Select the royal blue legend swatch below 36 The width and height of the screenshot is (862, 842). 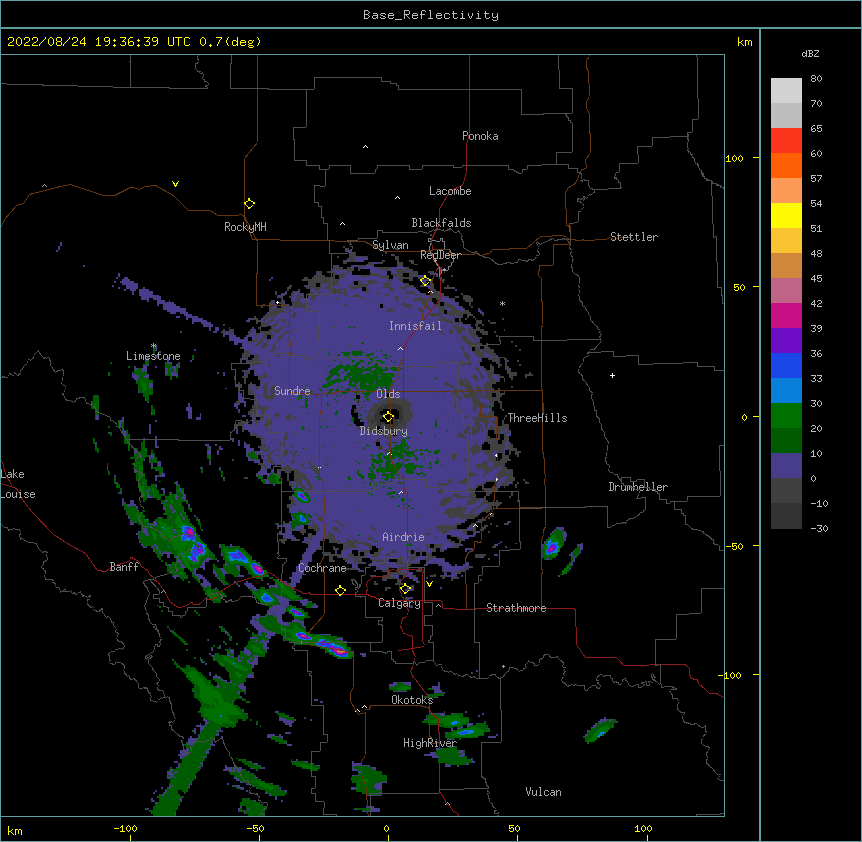[x=786, y=365]
